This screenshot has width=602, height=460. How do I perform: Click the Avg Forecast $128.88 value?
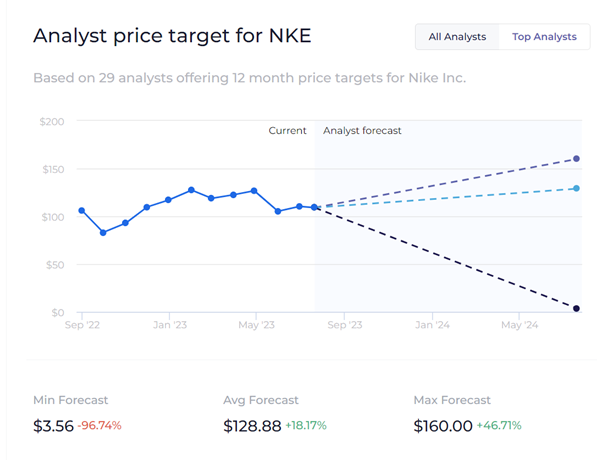251,426
